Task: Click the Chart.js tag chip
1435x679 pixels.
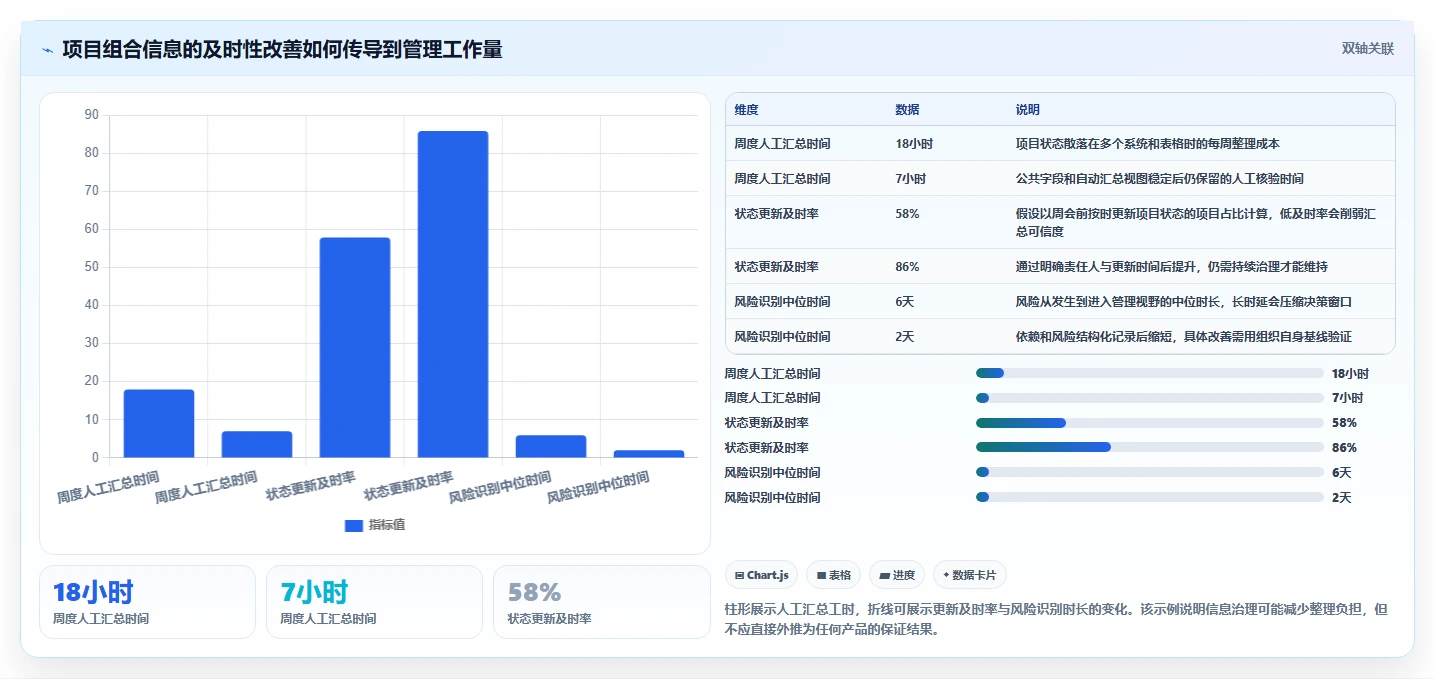Action: point(761,575)
